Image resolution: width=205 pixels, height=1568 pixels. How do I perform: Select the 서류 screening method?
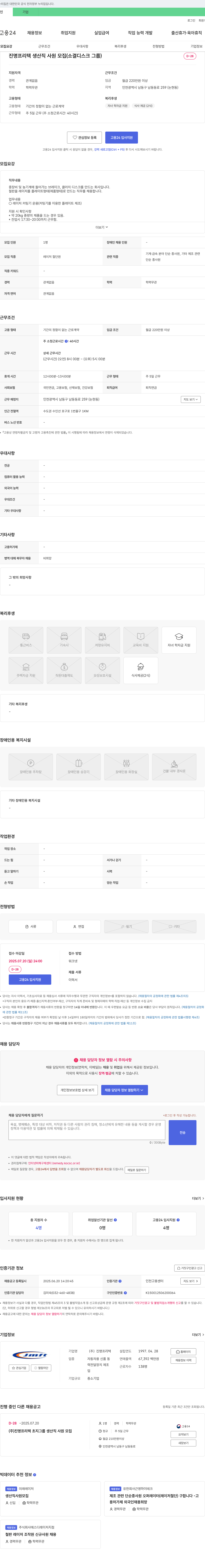(31, 926)
